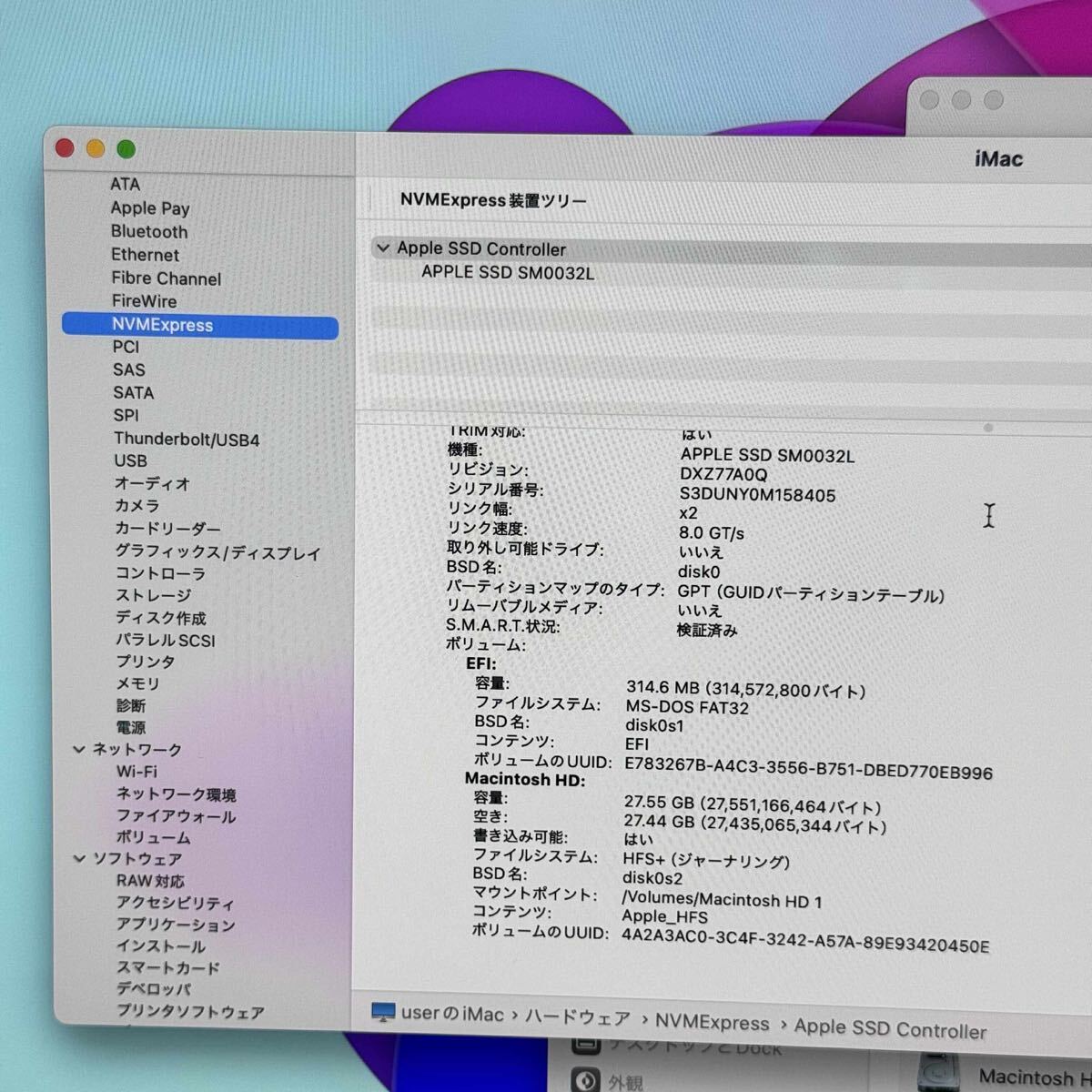Collapse the ネットワーク sidebar group

tap(79, 749)
